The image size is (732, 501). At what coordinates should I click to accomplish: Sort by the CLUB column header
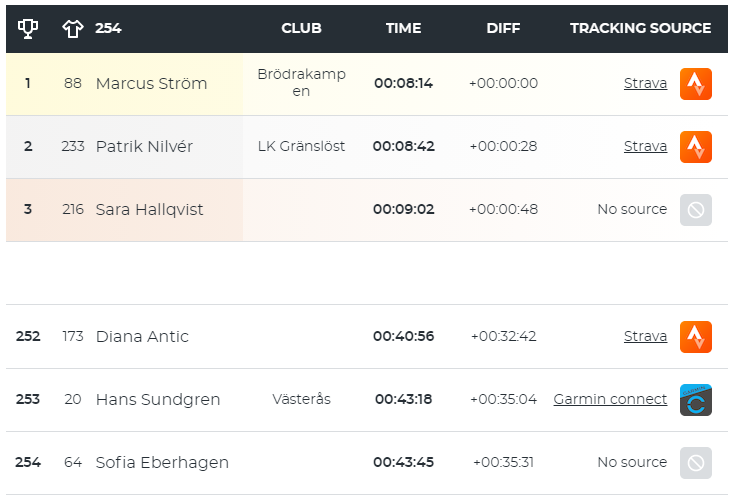[x=301, y=28]
